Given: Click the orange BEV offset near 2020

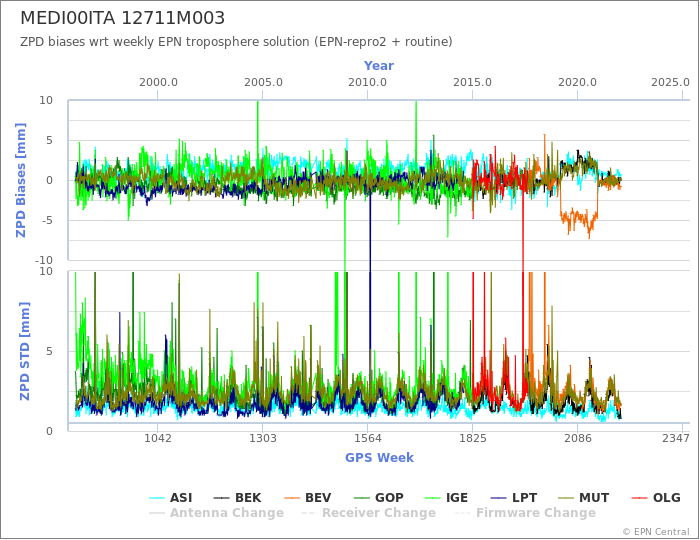Looking at the screenshot, I should click(x=579, y=219).
